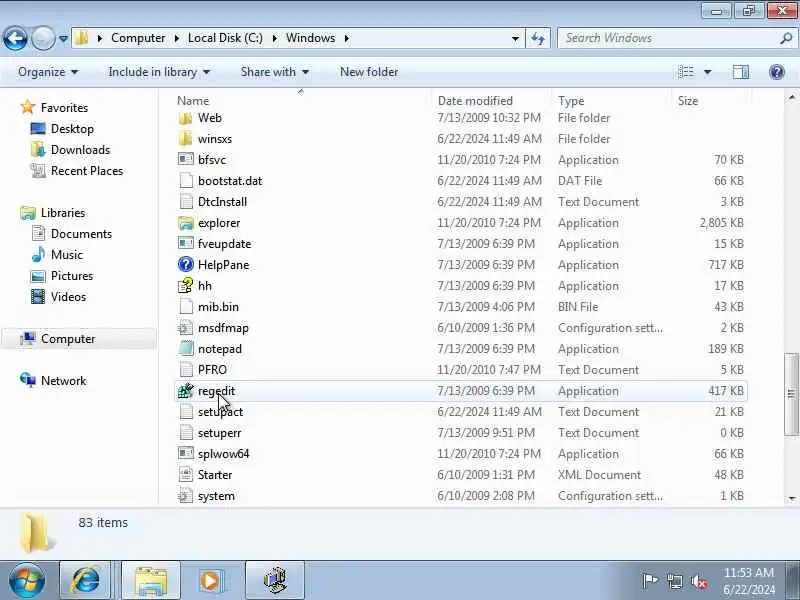Sort by the Size column header
This screenshot has height=600, width=800.
(x=687, y=101)
